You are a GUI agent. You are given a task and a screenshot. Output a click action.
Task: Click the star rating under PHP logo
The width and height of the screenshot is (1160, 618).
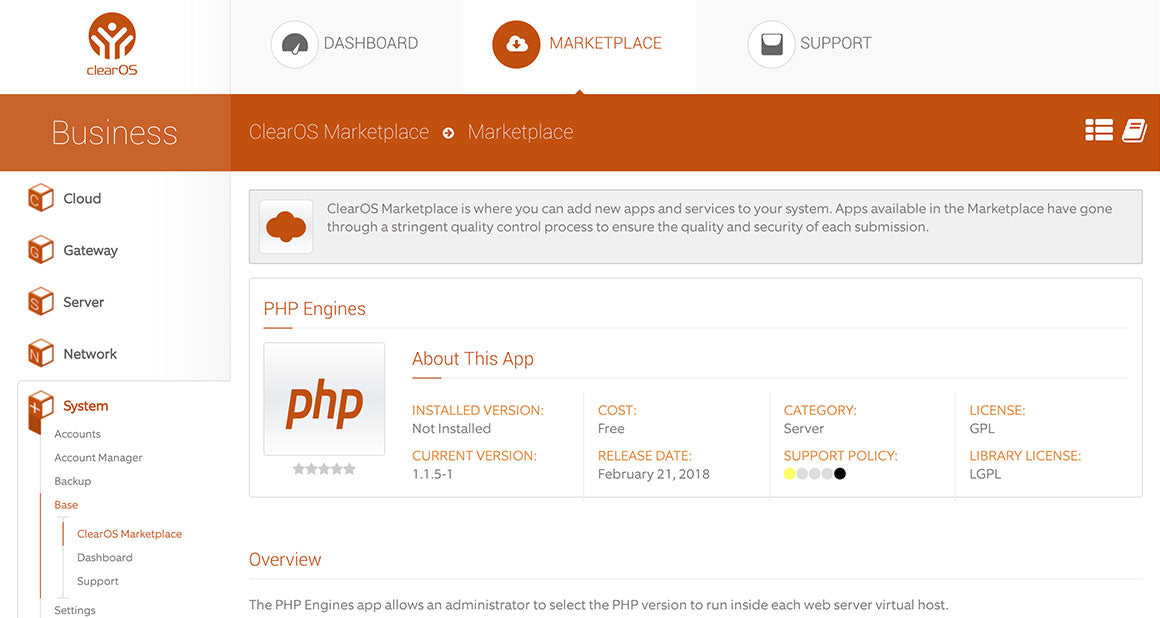(x=324, y=468)
